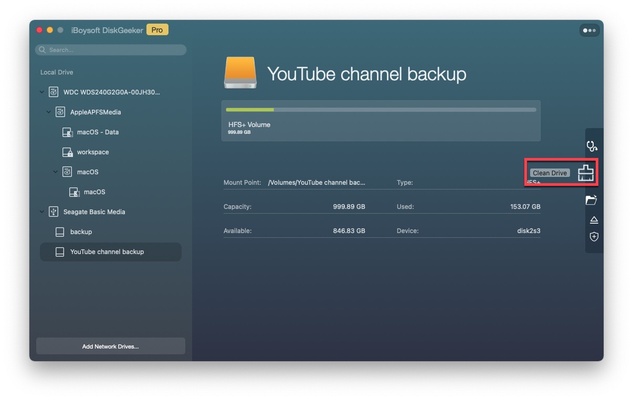Click the open folder icon in right toolbar
Viewport: 633px width, 400px height.
[592, 200]
